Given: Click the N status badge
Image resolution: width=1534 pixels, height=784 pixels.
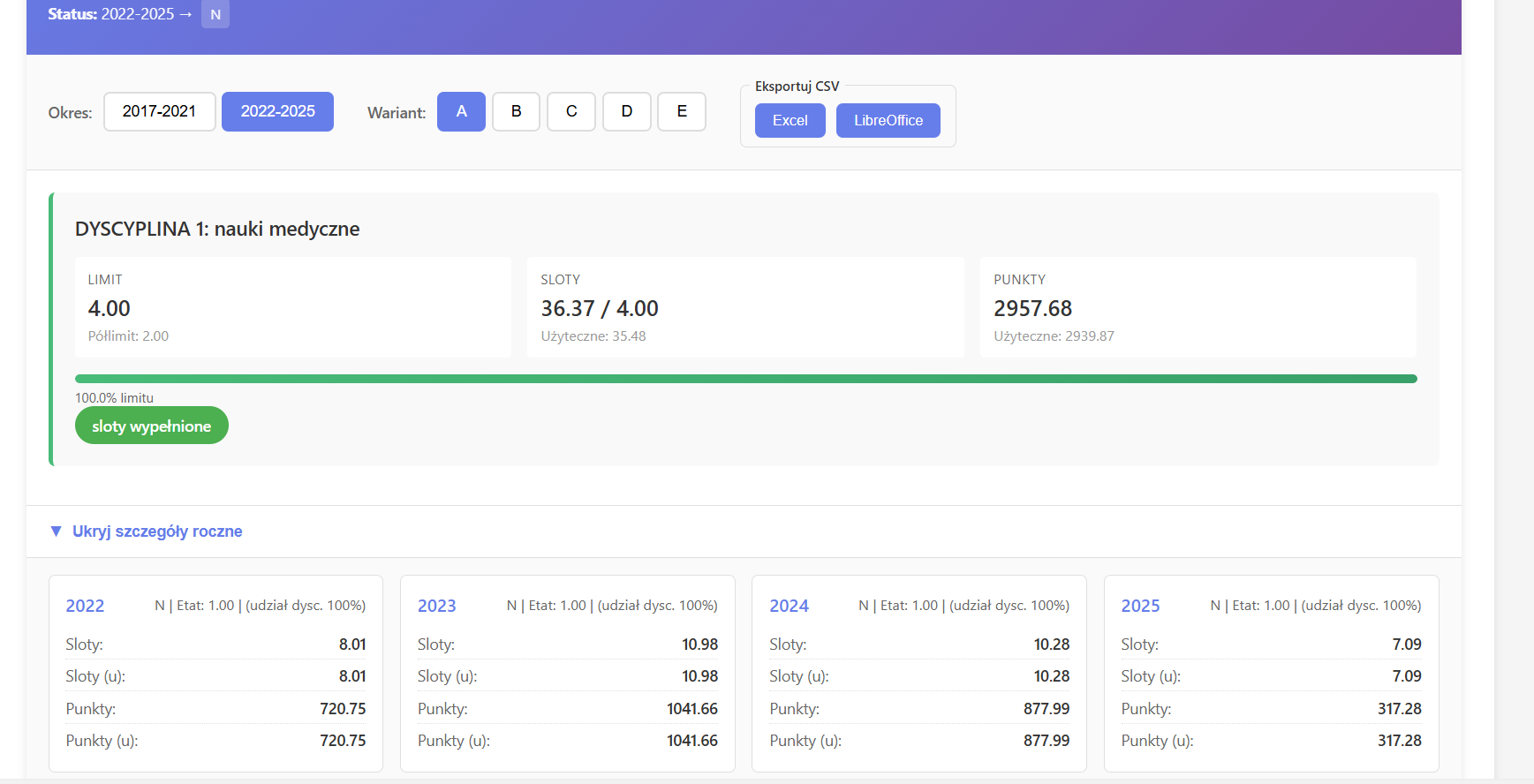Looking at the screenshot, I should click(x=215, y=15).
